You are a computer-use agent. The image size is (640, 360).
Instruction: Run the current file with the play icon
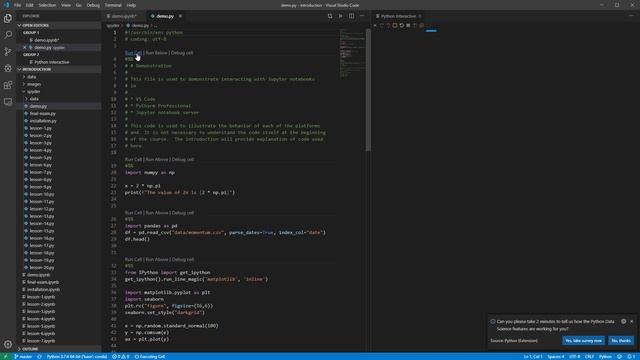click(340, 16)
